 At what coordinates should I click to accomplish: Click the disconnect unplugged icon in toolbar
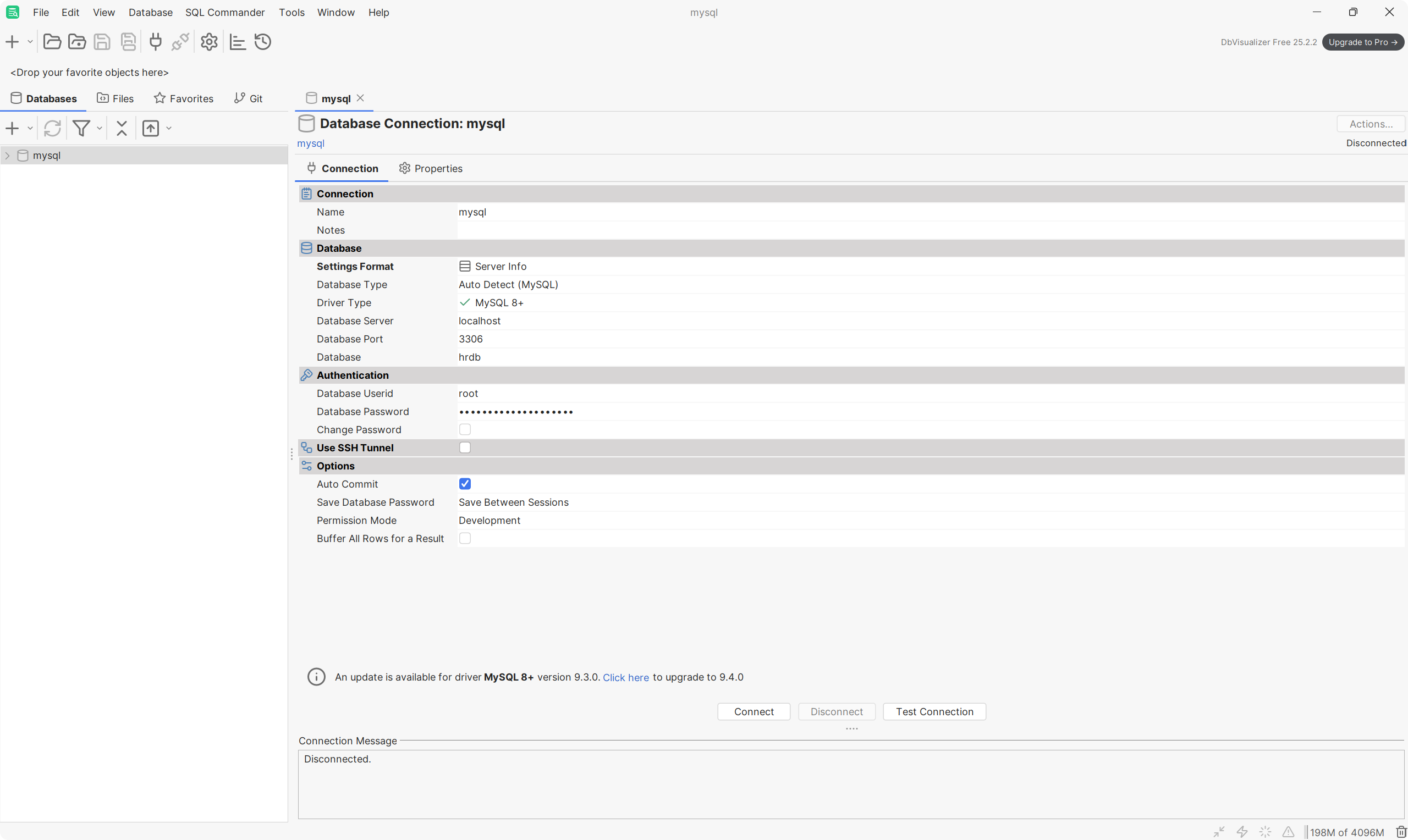[x=180, y=42]
